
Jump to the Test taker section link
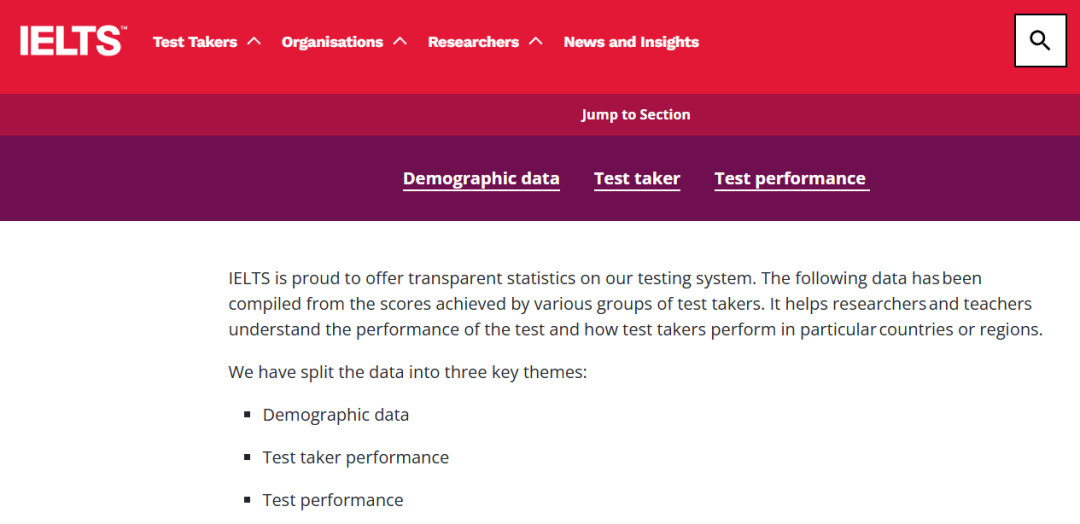pyautogui.click(x=637, y=178)
